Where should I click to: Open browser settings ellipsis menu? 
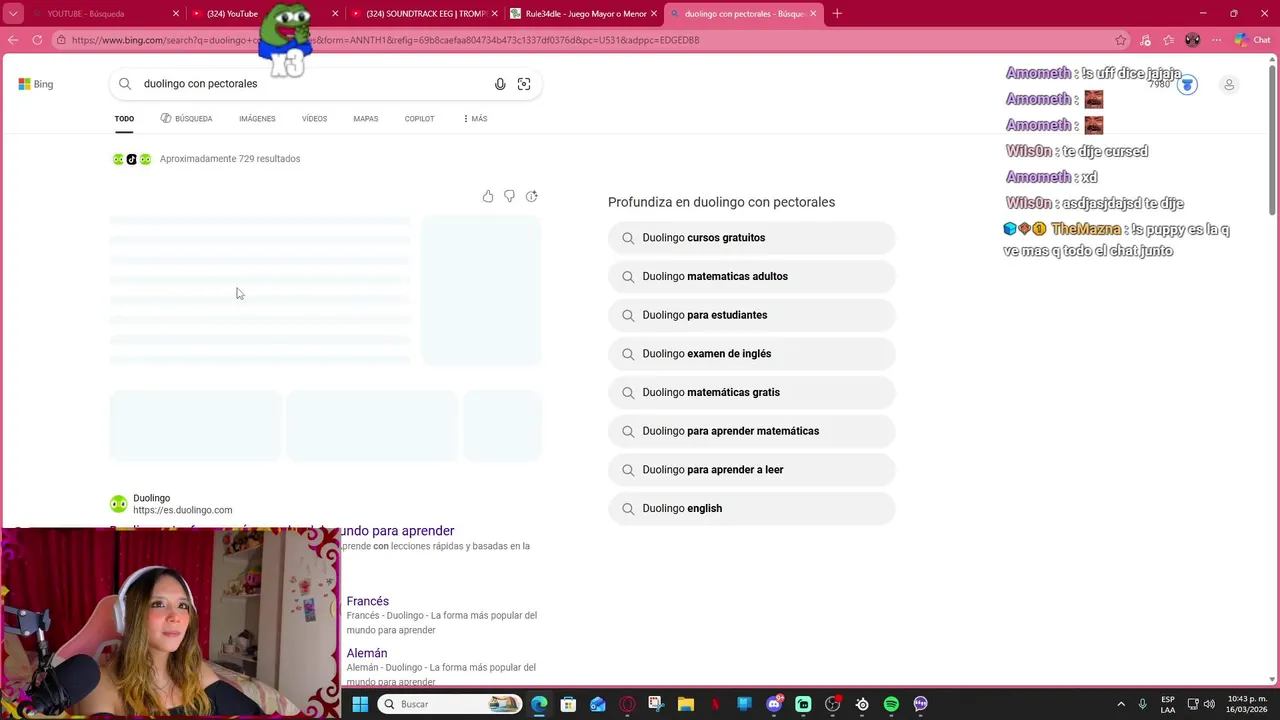1216,40
